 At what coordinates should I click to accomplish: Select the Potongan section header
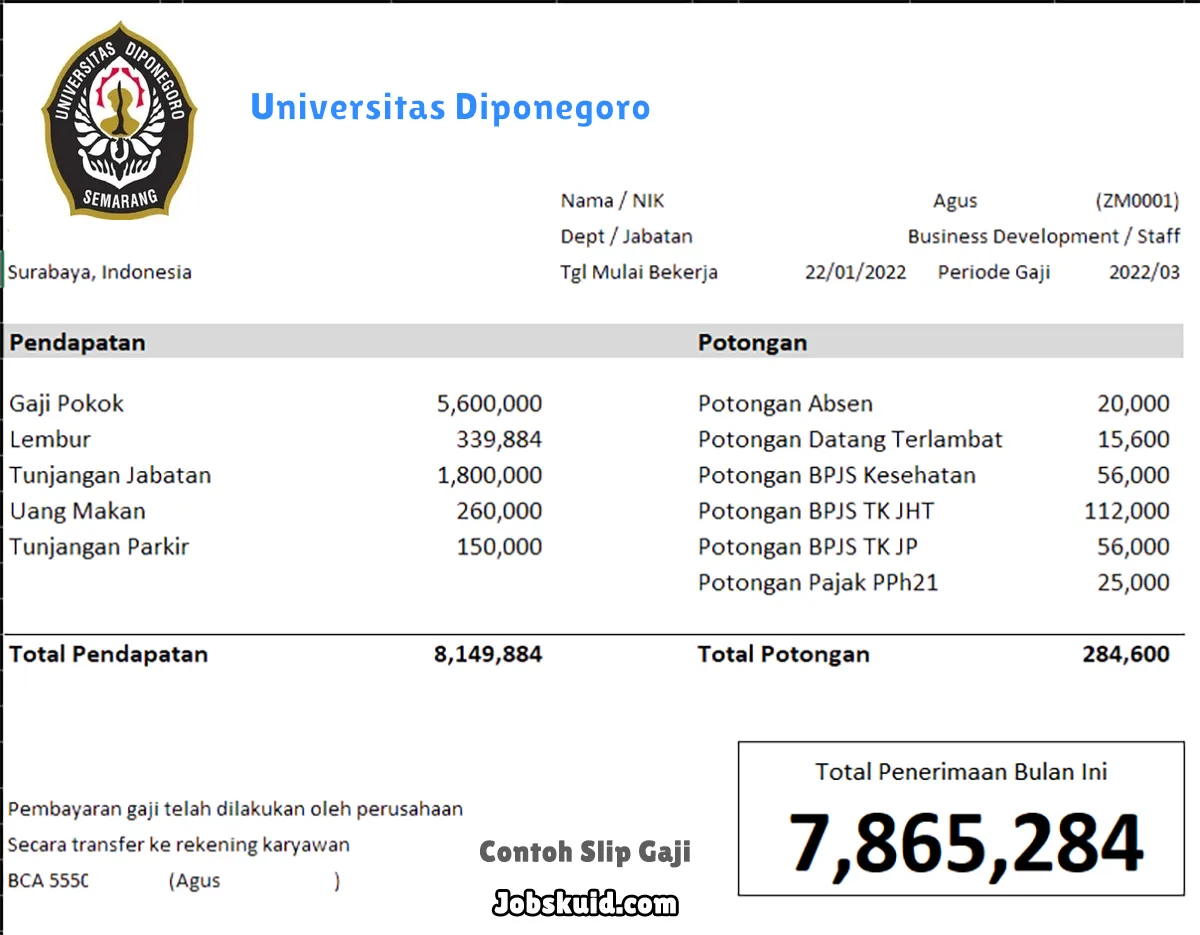point(752,342)
